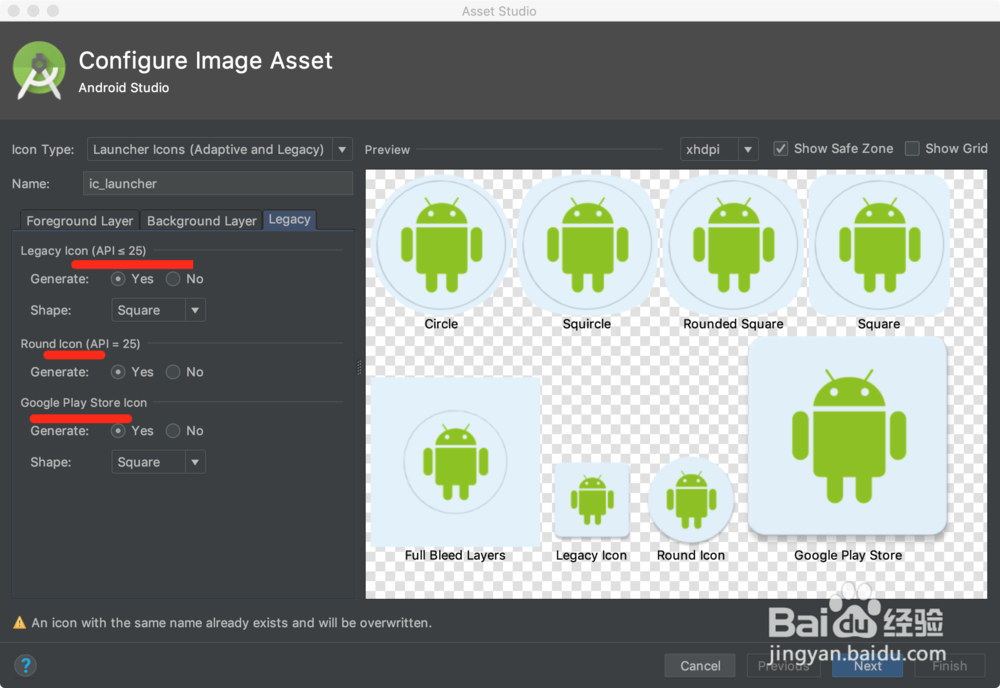This screenshot has height=688, width=1000.
Task: Toggle the Show Safe Zone checkbox
Action: (781, 149)
